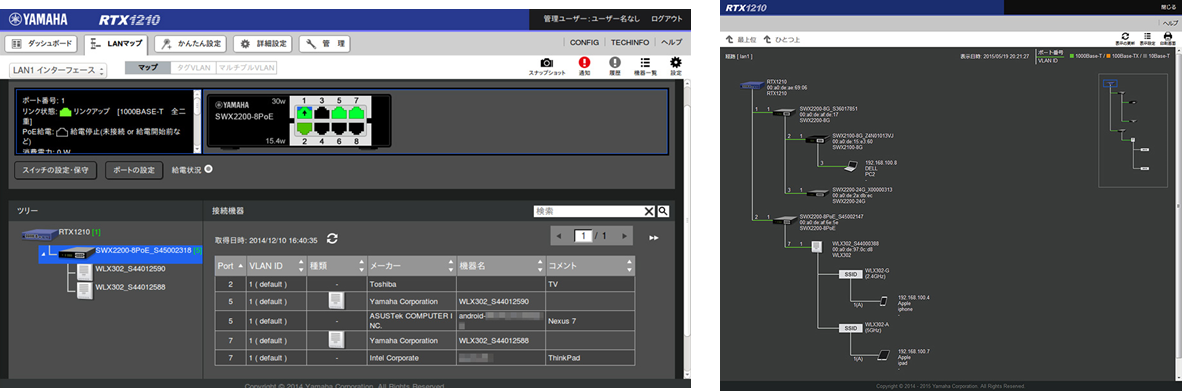Open the かんたん設定 tab

(x=191, y=44)
